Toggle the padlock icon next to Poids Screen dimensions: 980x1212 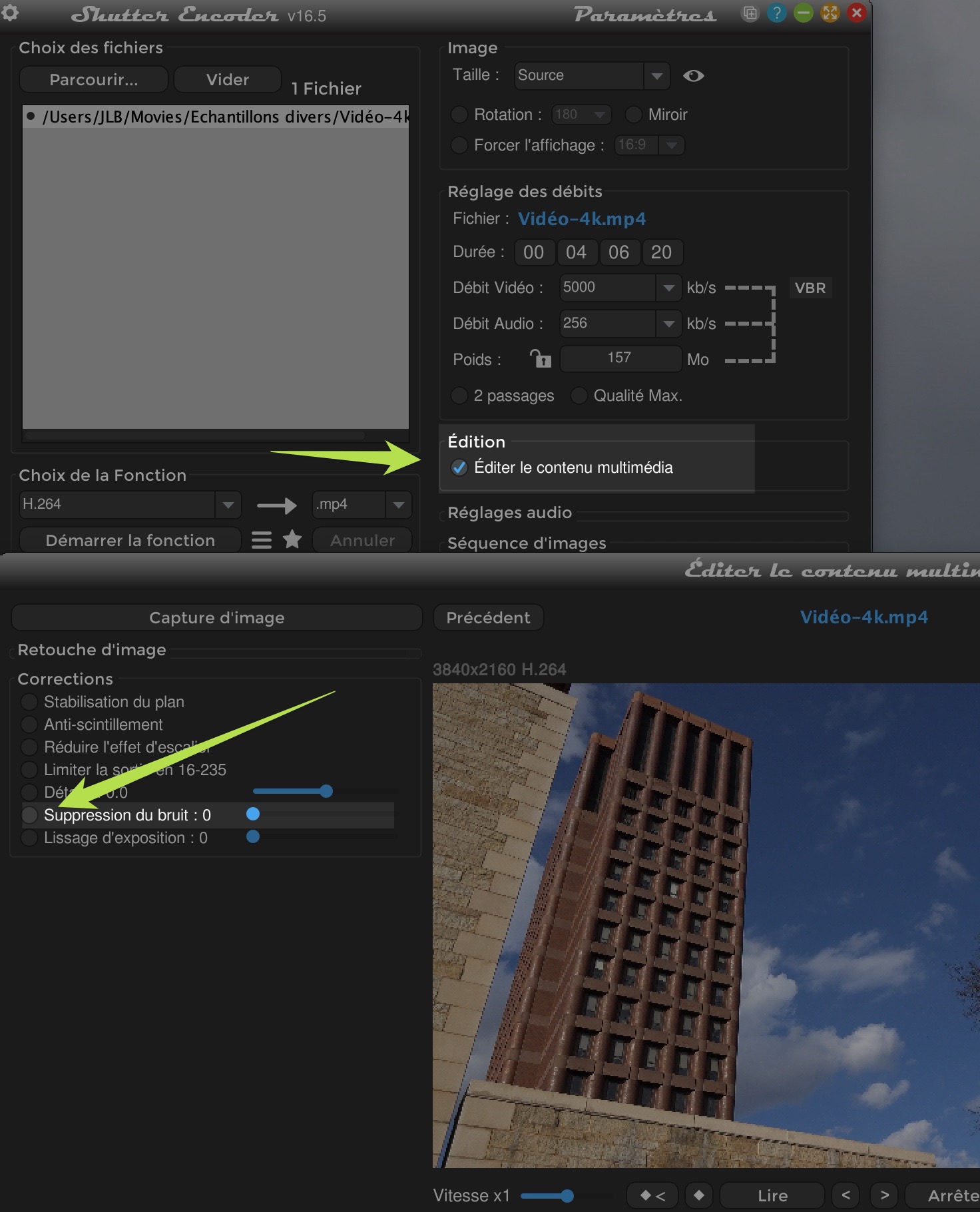pyautogui.click(x=540, y=359)
